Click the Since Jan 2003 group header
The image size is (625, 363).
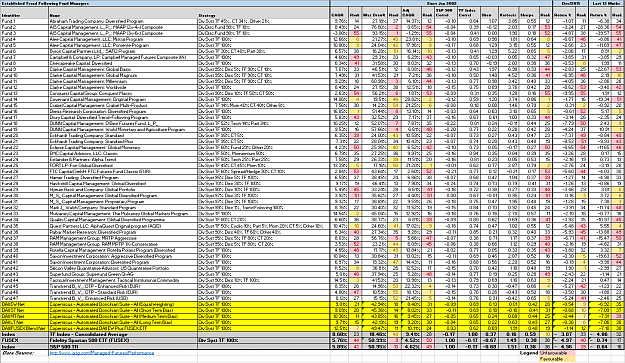click(441, 3)
